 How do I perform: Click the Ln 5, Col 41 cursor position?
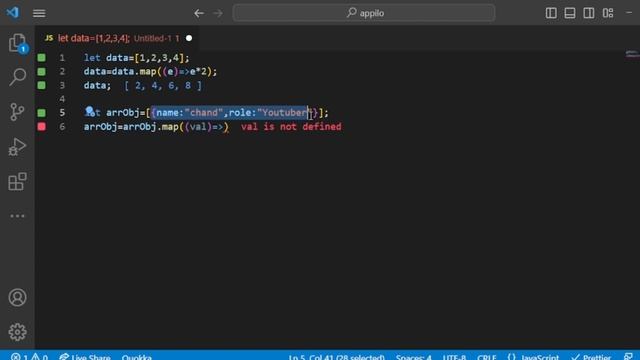pos(336,357)
